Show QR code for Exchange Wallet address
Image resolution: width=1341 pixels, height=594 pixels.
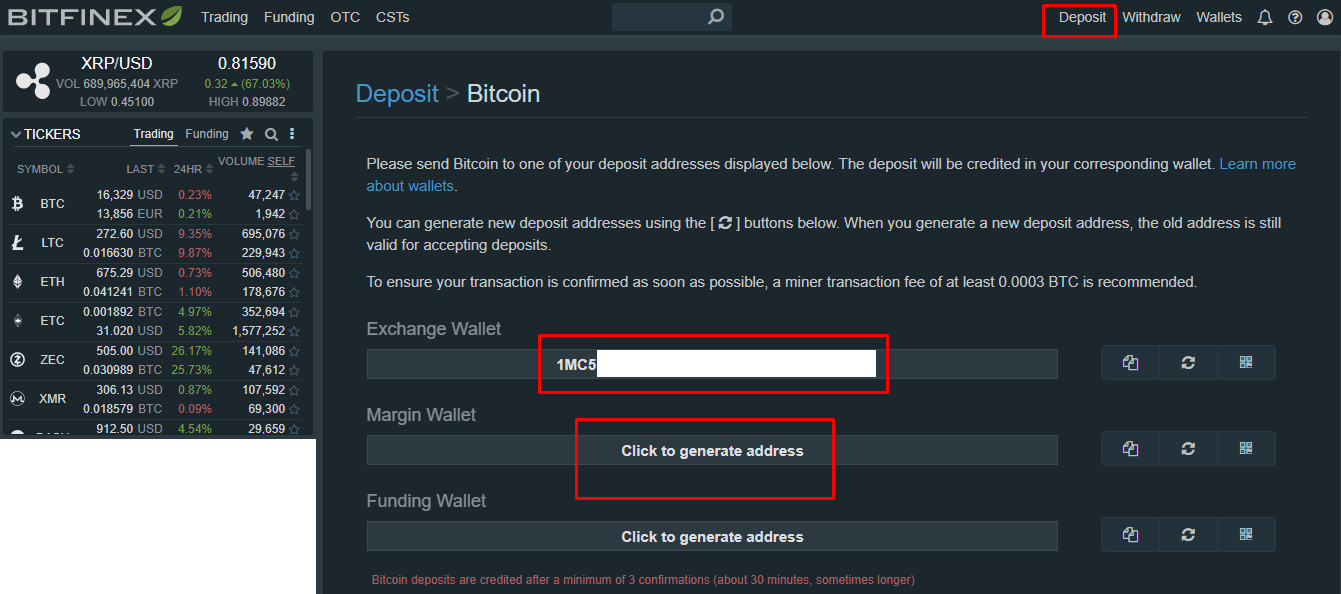point(1246,363)
